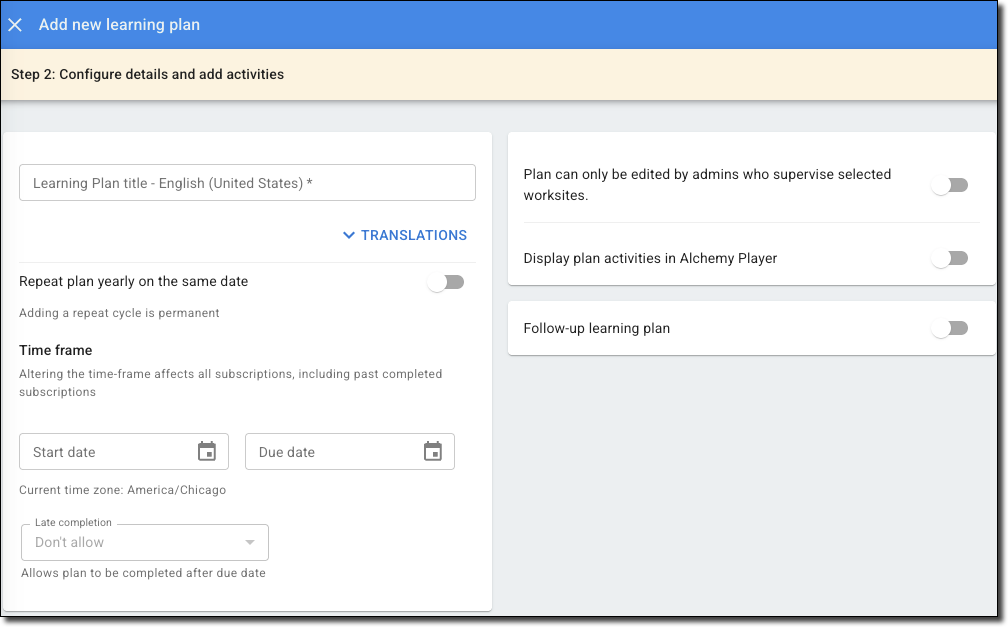Click the Learning Plan title input field

click(247, 183)
